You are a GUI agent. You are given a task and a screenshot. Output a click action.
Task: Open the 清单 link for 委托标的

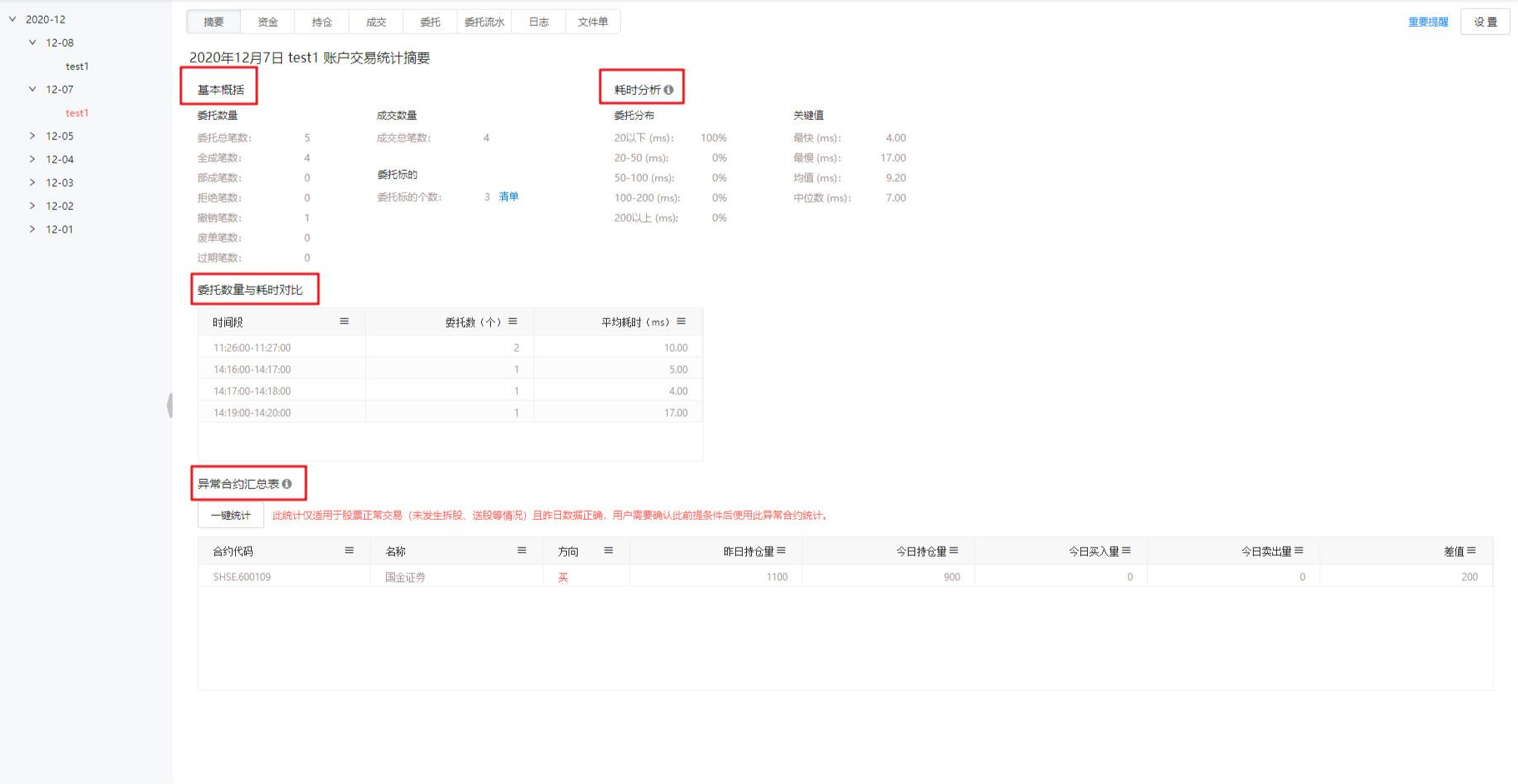(x=509, y=197)
